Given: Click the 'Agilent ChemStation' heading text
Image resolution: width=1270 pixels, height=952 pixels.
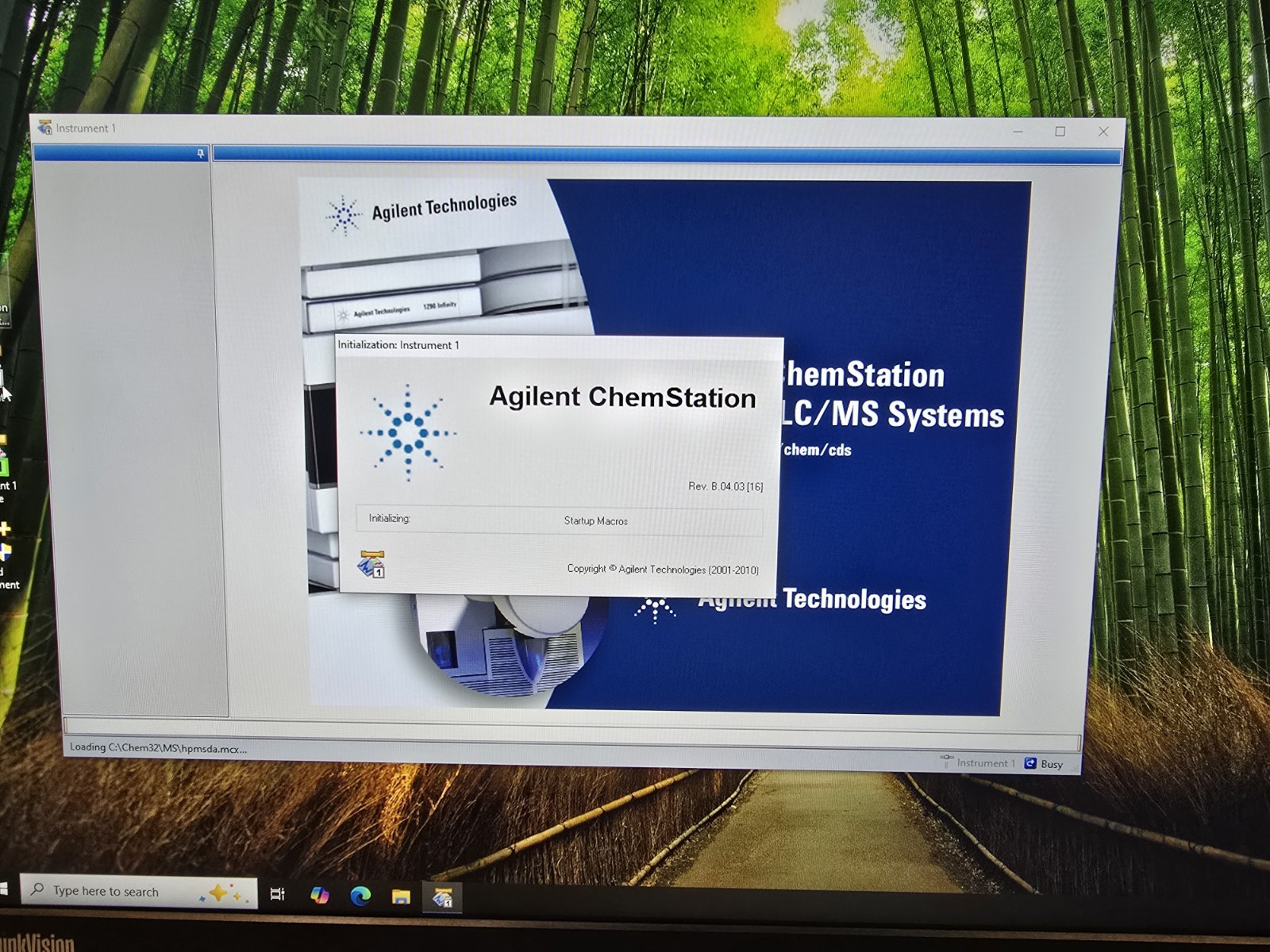Looking at the screenshot, I should click(622, 397).
